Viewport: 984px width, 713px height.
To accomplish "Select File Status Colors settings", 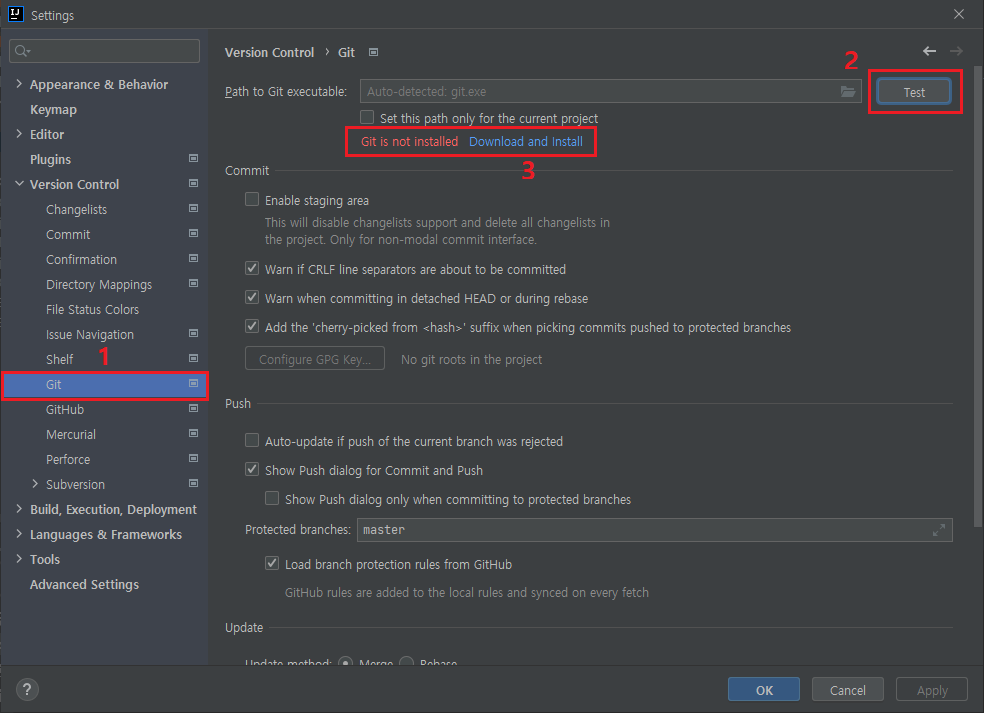I will point(92,309).
